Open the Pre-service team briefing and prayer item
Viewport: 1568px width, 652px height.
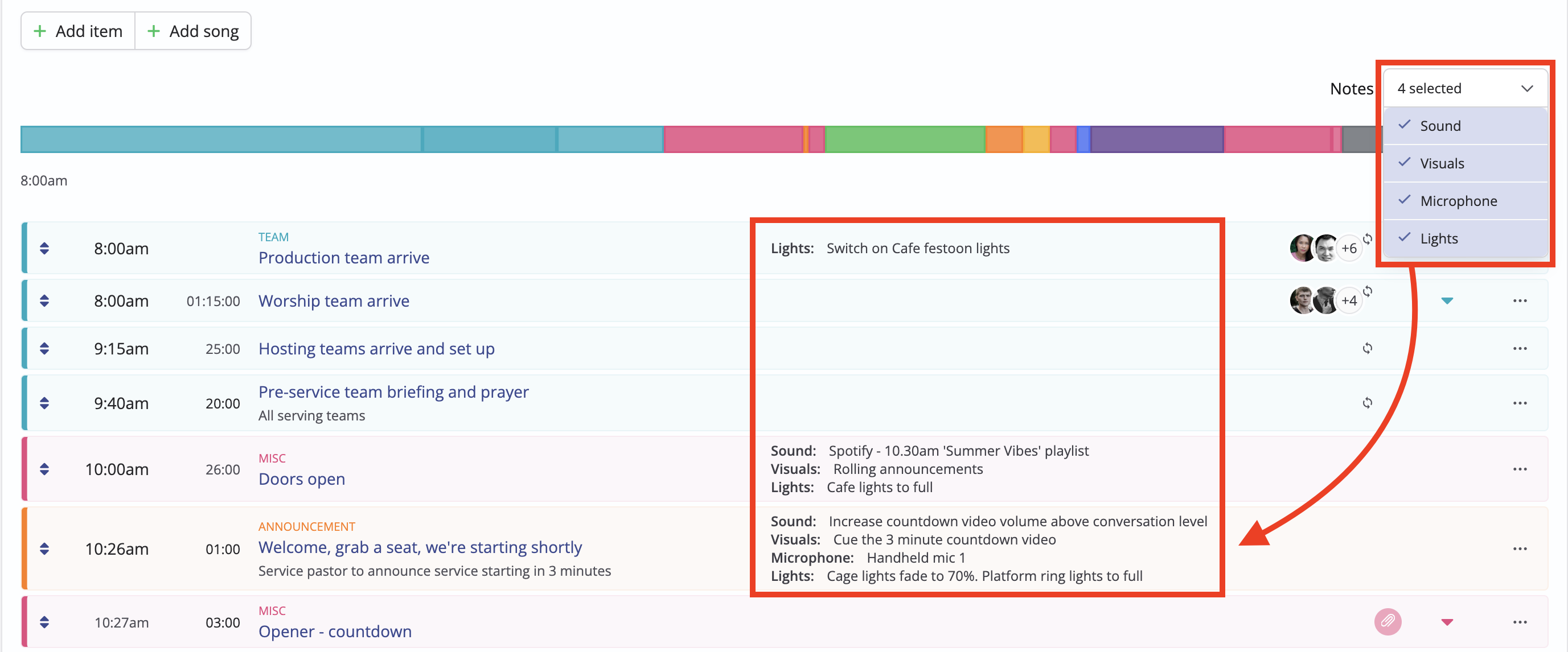[393, 391]
